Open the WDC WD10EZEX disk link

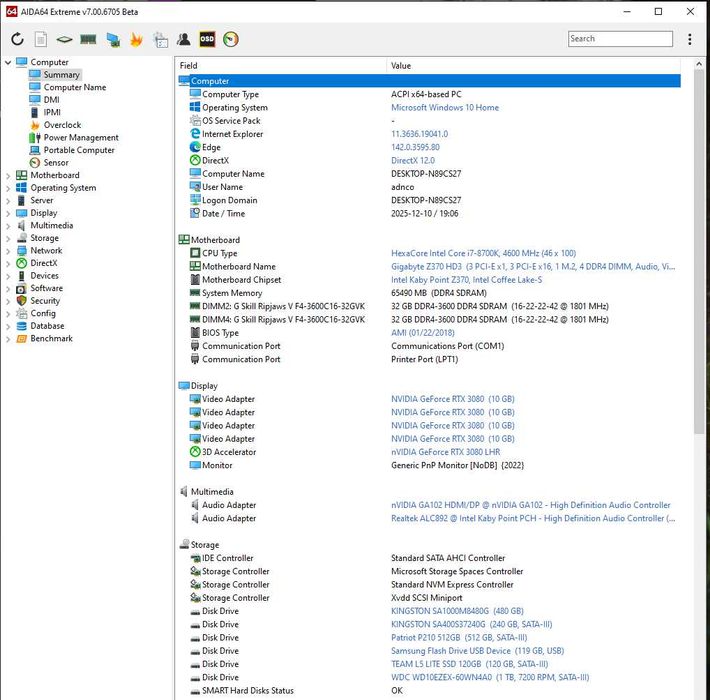[x=490, y=677]
